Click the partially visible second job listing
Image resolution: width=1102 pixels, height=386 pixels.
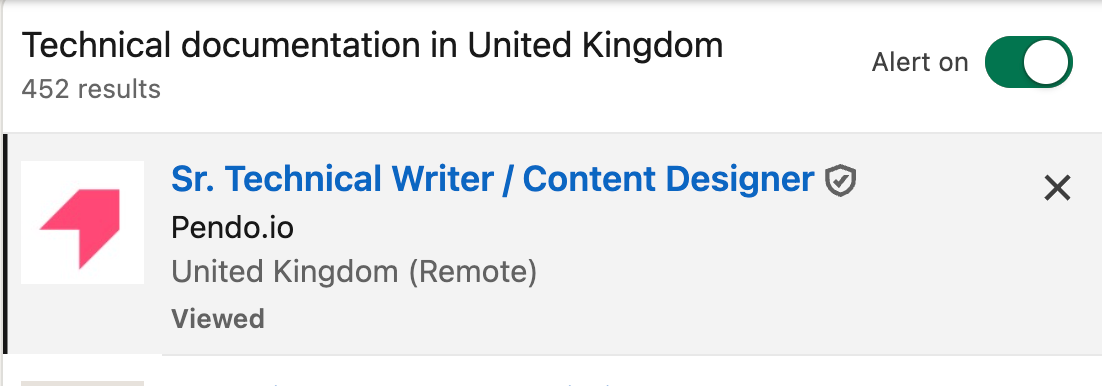[x=553, y=371]
